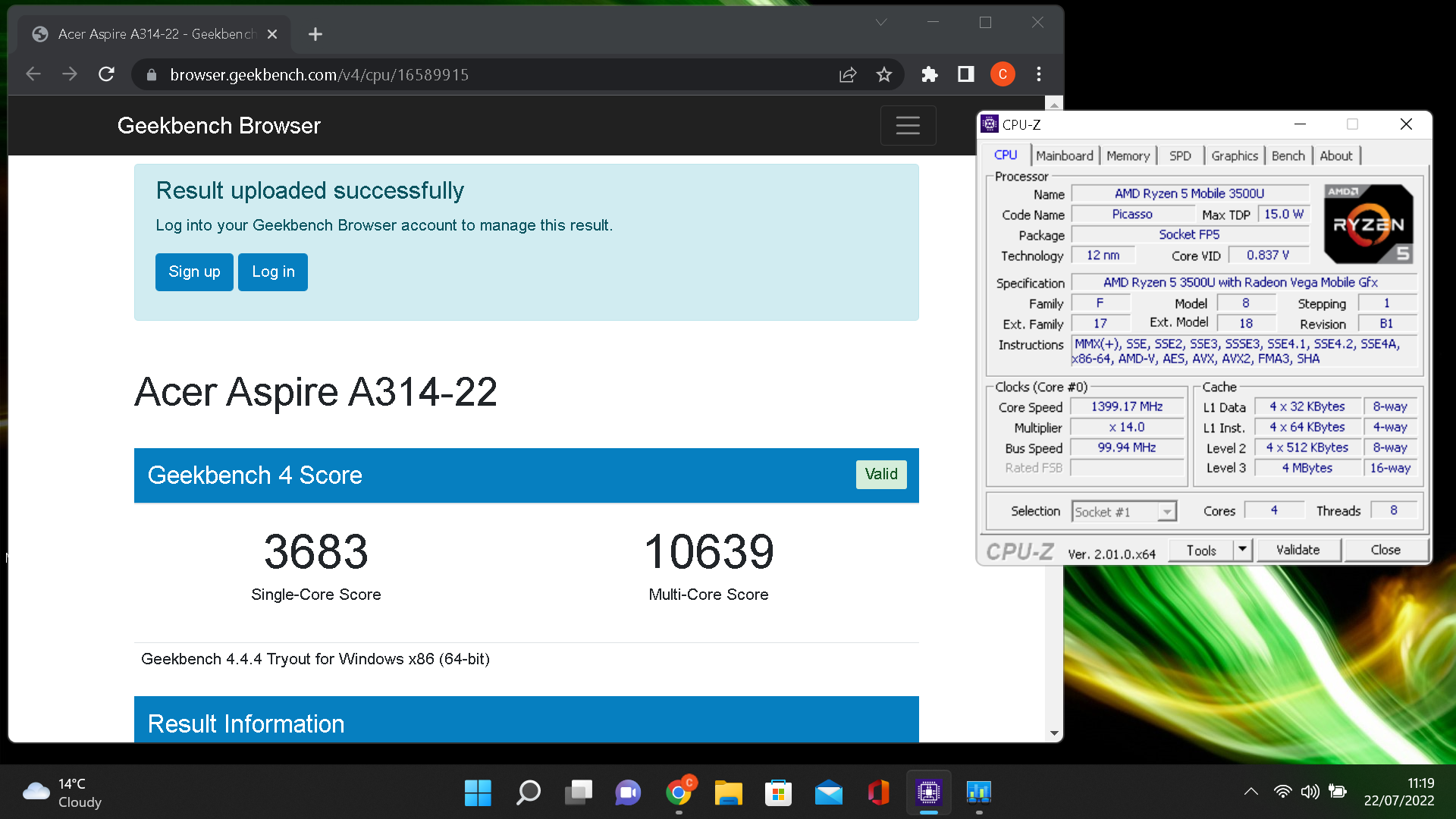
Task: Click the Geekbench taskbar icon
Action: pos(979,793)
